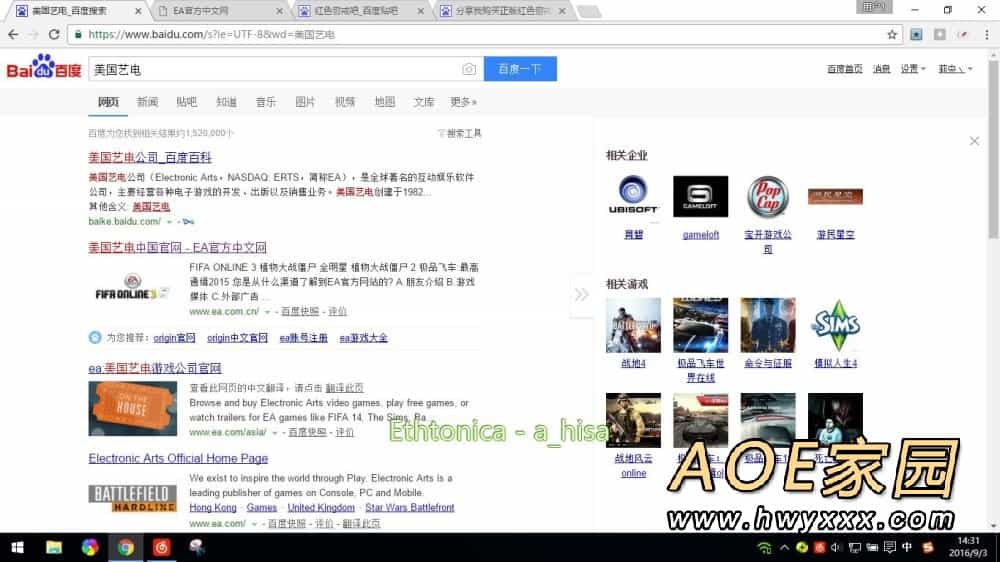Open The Sims 模拟人生4 game thumbnail
This screenshot has width=1000, height=562.
(834, 325)
